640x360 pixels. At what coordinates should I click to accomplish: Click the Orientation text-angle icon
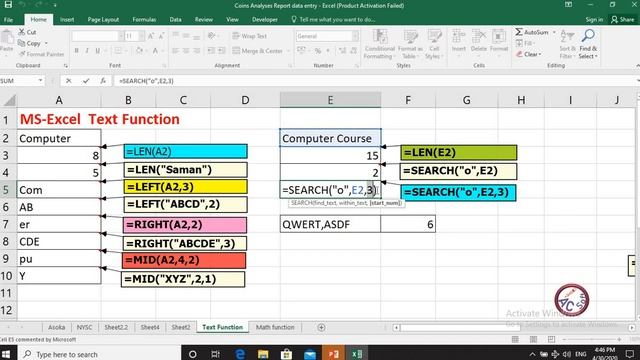pyautogui.click(x=211, y=36)
